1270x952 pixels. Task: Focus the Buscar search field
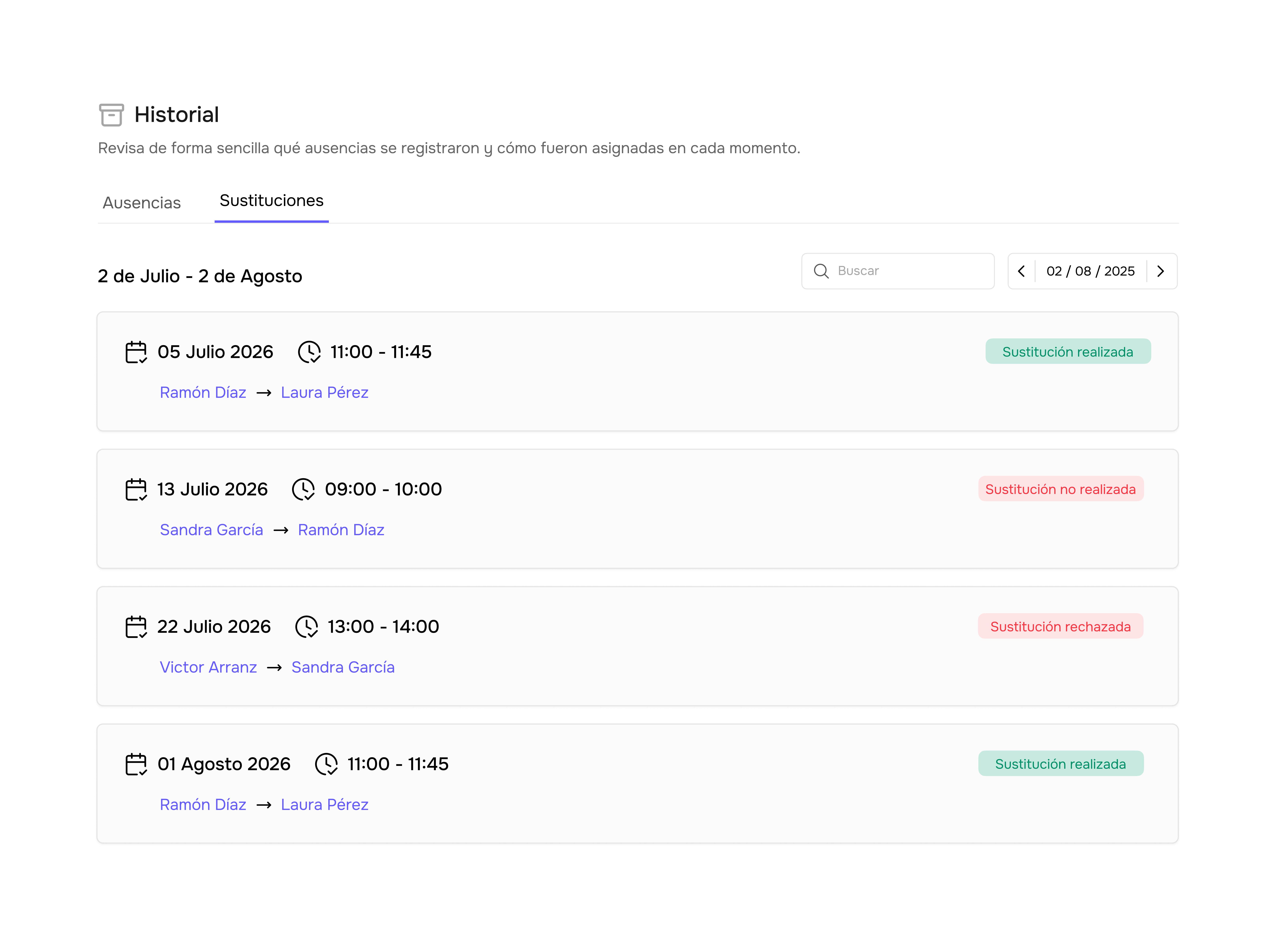pyautogui.click(x=898, y=271)
